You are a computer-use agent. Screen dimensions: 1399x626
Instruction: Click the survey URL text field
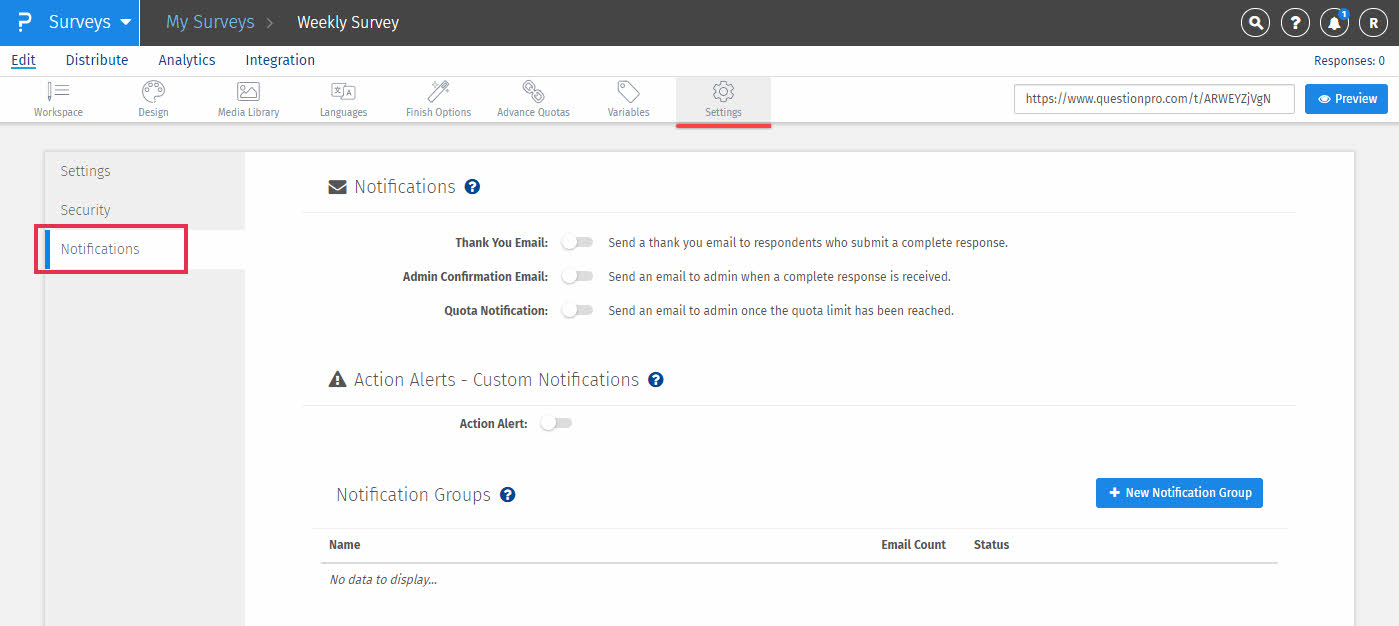click(1154, 99)
